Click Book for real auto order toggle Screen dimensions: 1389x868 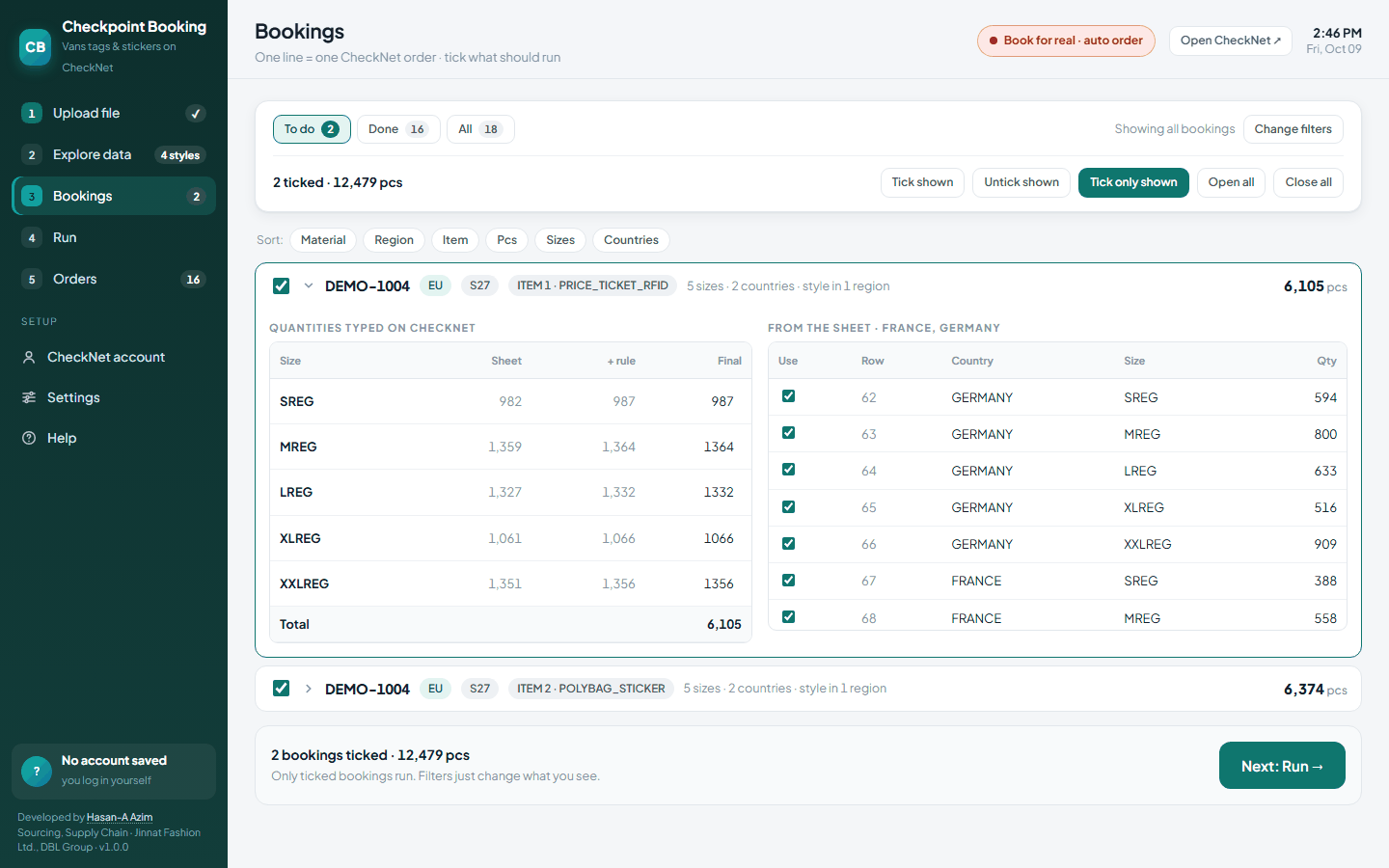(x=1066, y=41)
